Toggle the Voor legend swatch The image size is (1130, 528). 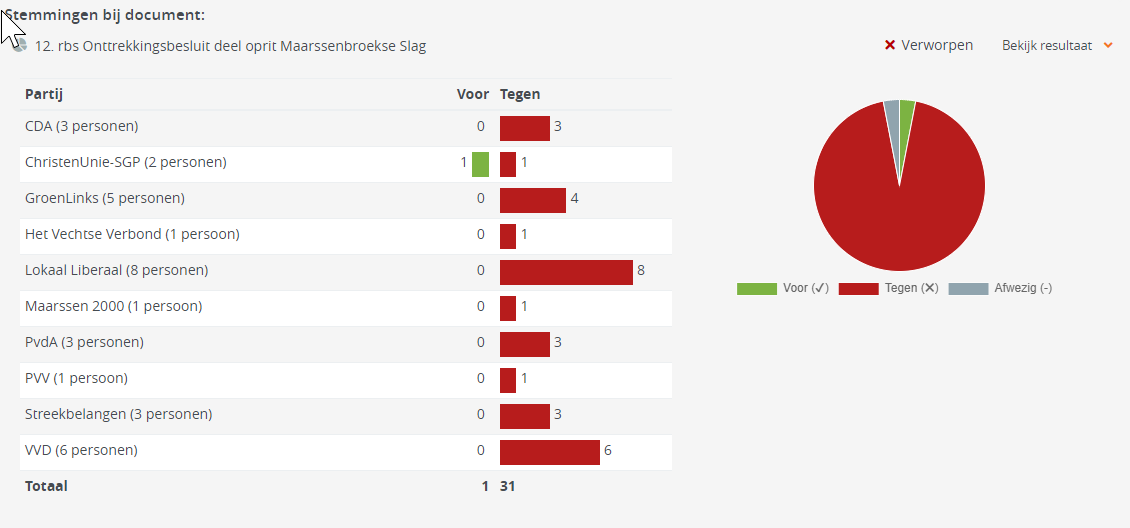(757, 289)
